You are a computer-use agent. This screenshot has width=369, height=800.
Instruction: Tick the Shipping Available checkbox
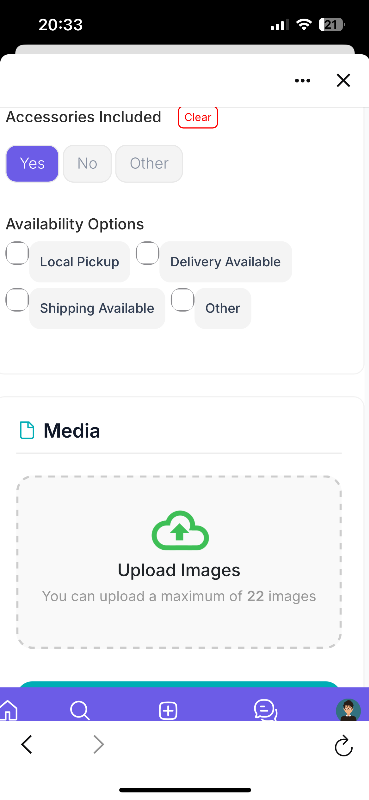tap(17, 299)
